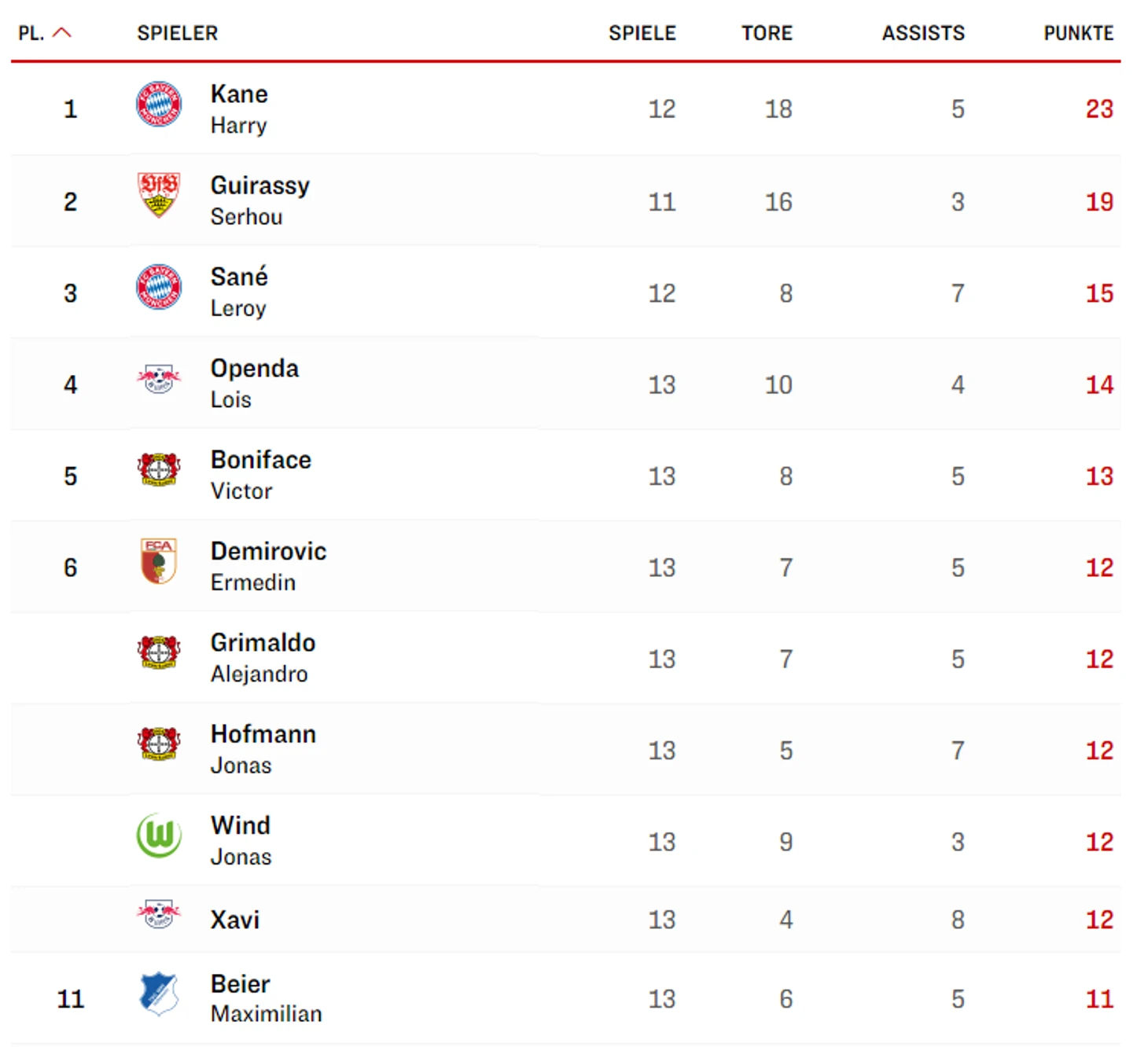Click Hoffenheim crest next to Maximilian Beier
The width and height of the screenshot is (1148, 1047).
coord(159,994)
